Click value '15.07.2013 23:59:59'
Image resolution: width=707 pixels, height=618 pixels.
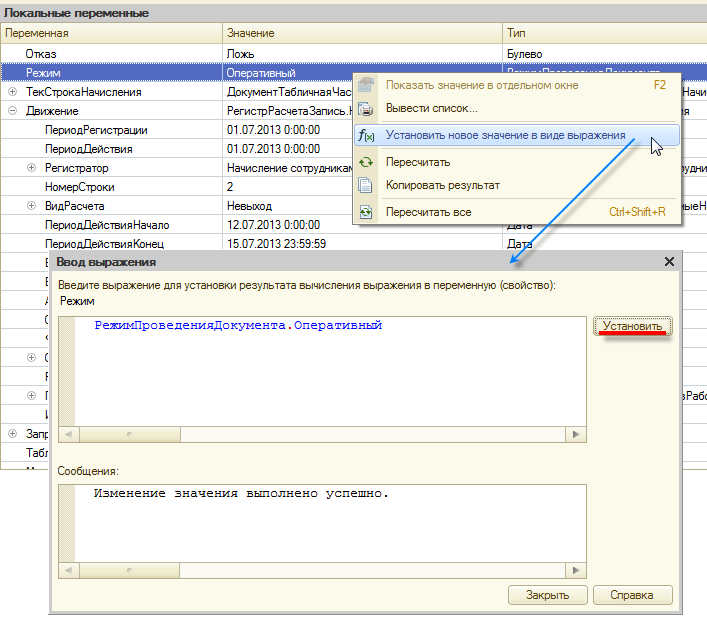pos(276,243)
